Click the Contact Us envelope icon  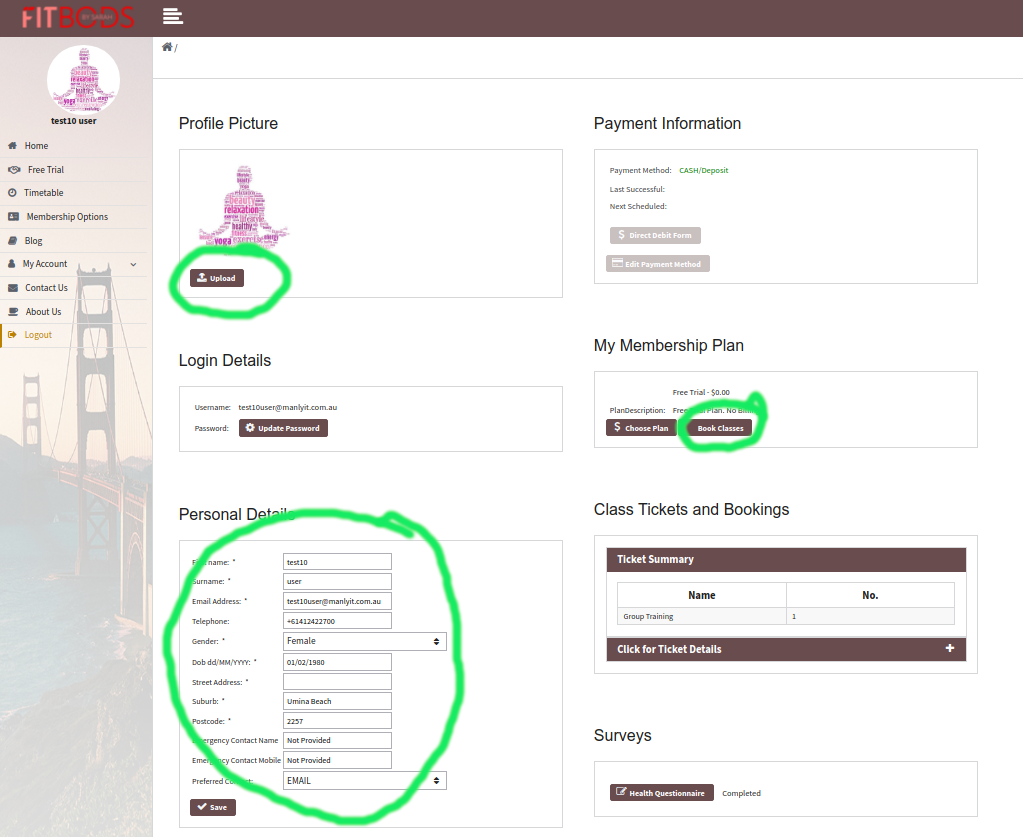tap(13, 288)
